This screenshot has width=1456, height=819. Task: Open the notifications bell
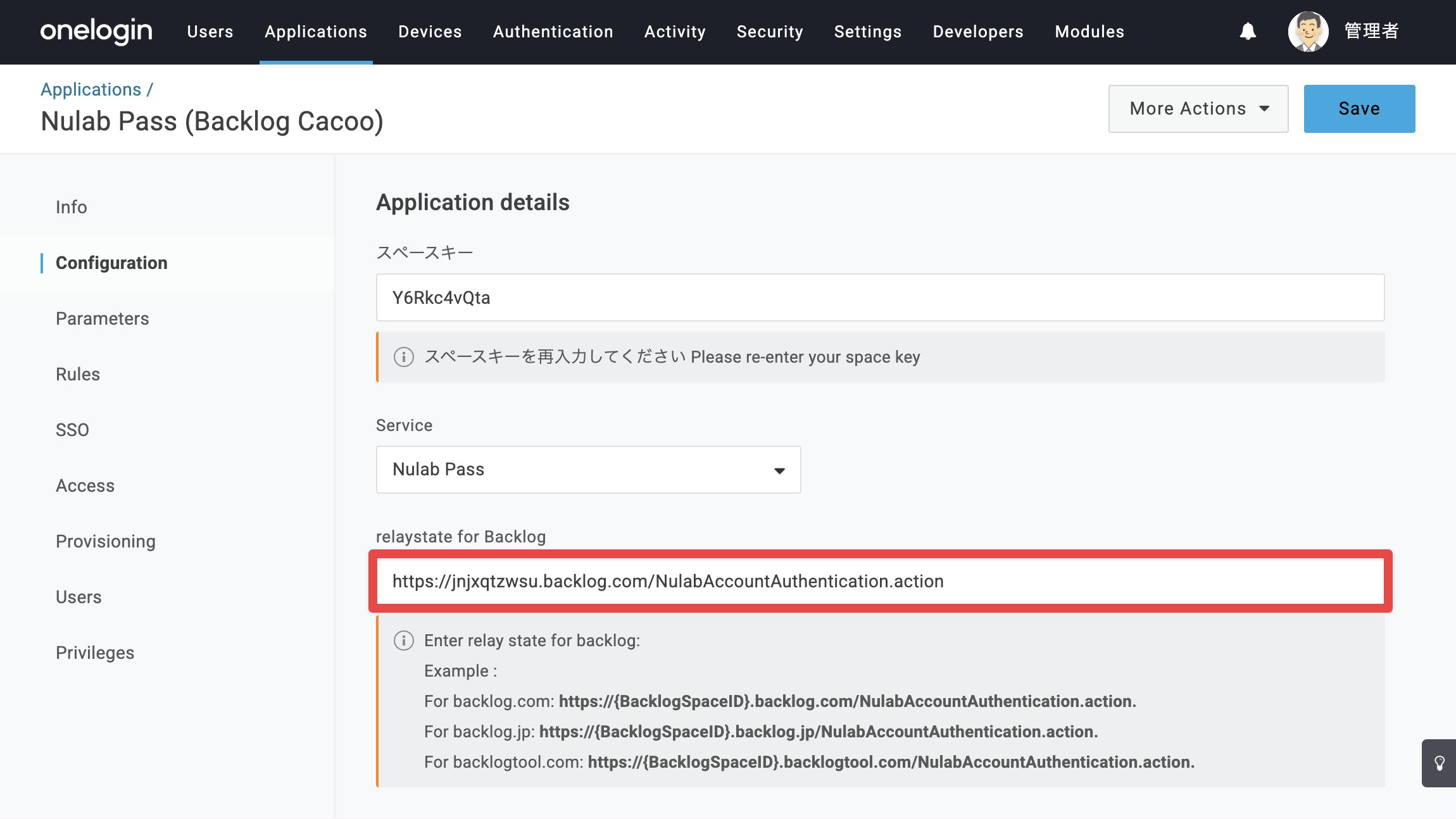(x=1248, y=31)
